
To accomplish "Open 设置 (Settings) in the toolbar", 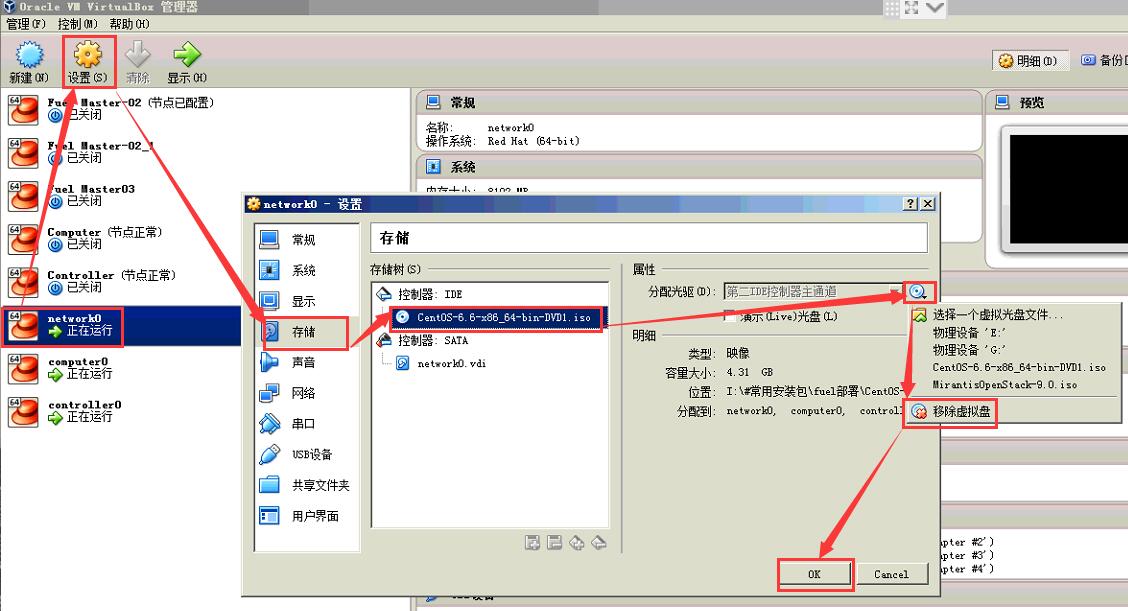I will pos(88,63).
